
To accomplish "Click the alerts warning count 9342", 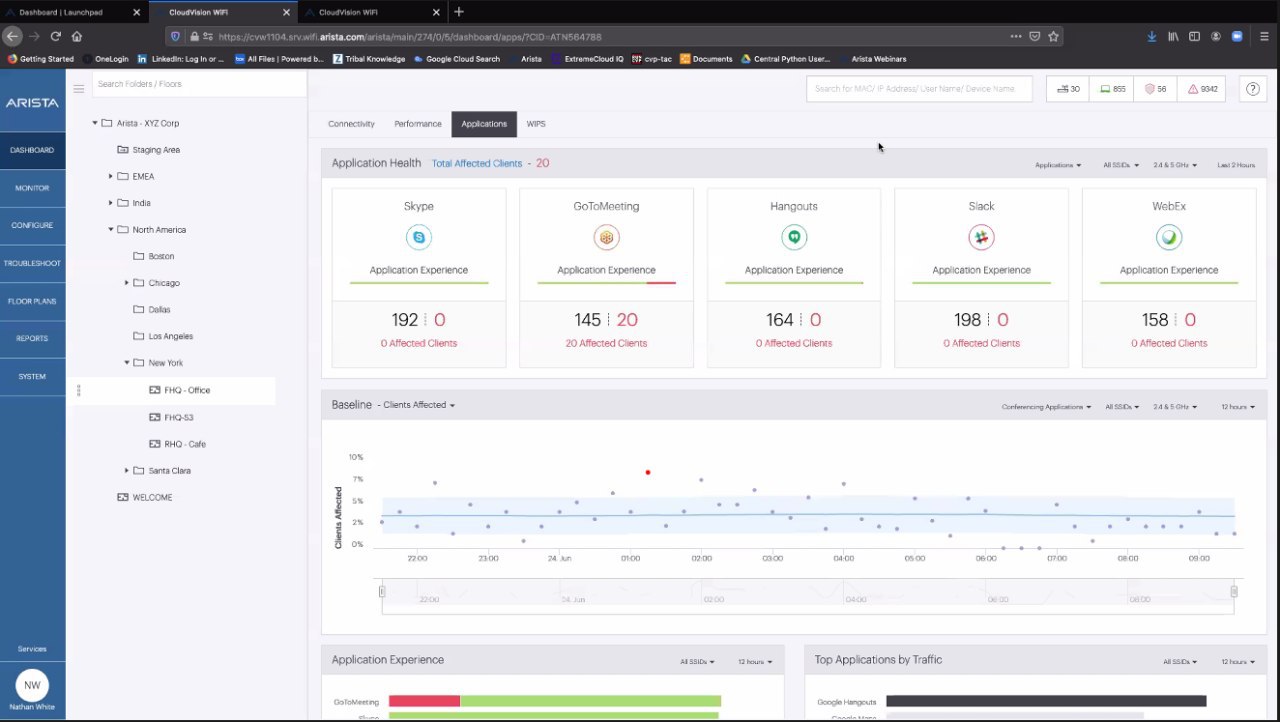I will (1202, 89).
